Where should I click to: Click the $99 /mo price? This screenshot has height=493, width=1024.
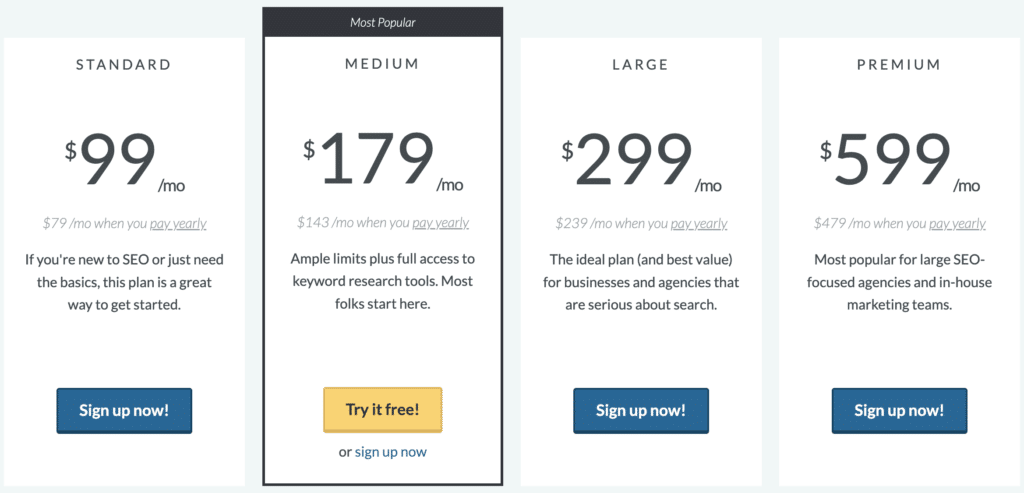124,162
